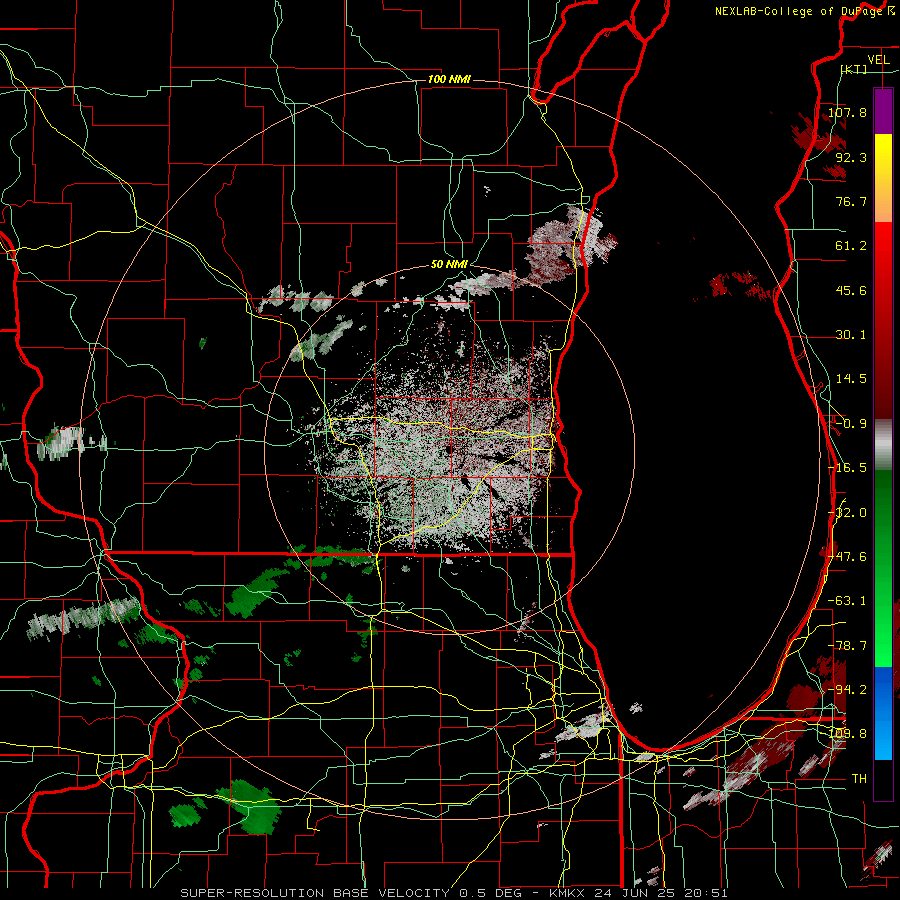
Task: Click the 14.5 velocity scale value
Action: coord(851,379)
